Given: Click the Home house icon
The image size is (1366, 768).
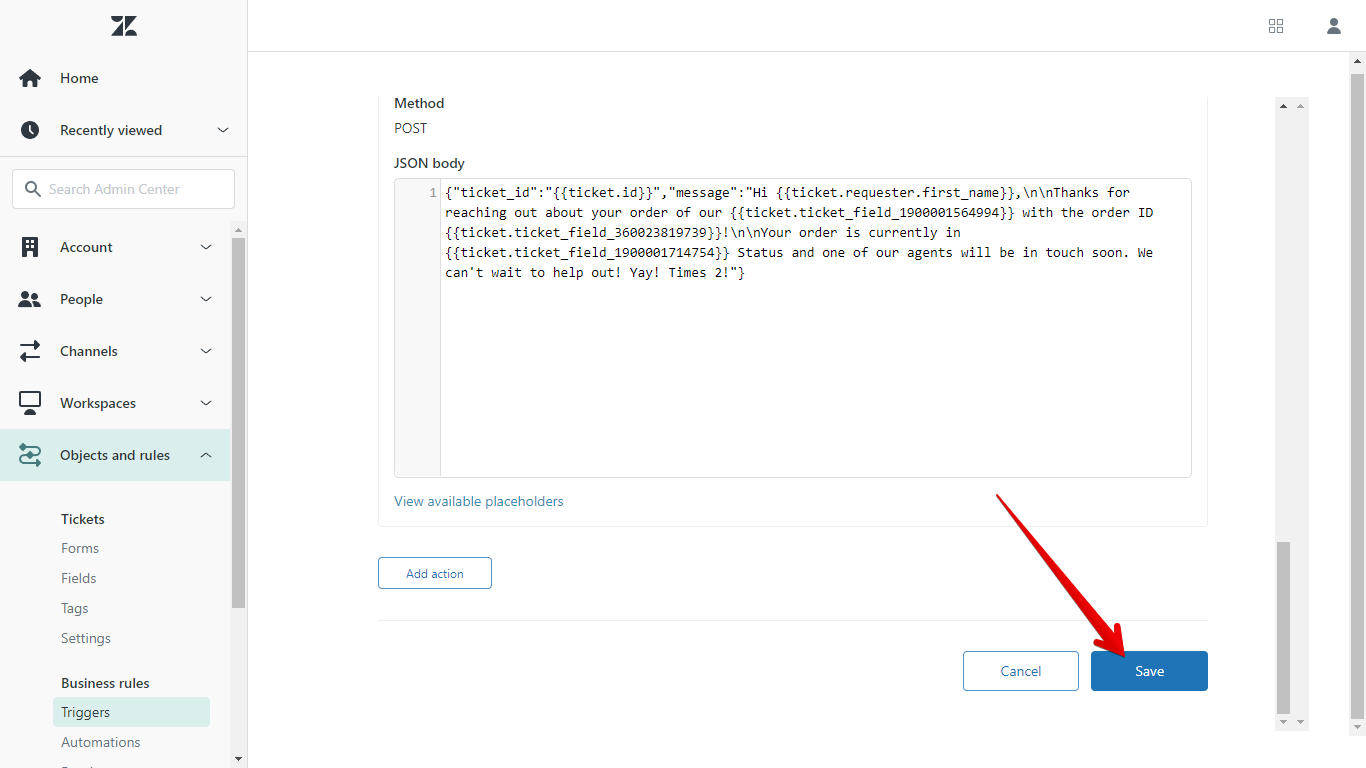Looking at the screenshot, I should [30, 78].
